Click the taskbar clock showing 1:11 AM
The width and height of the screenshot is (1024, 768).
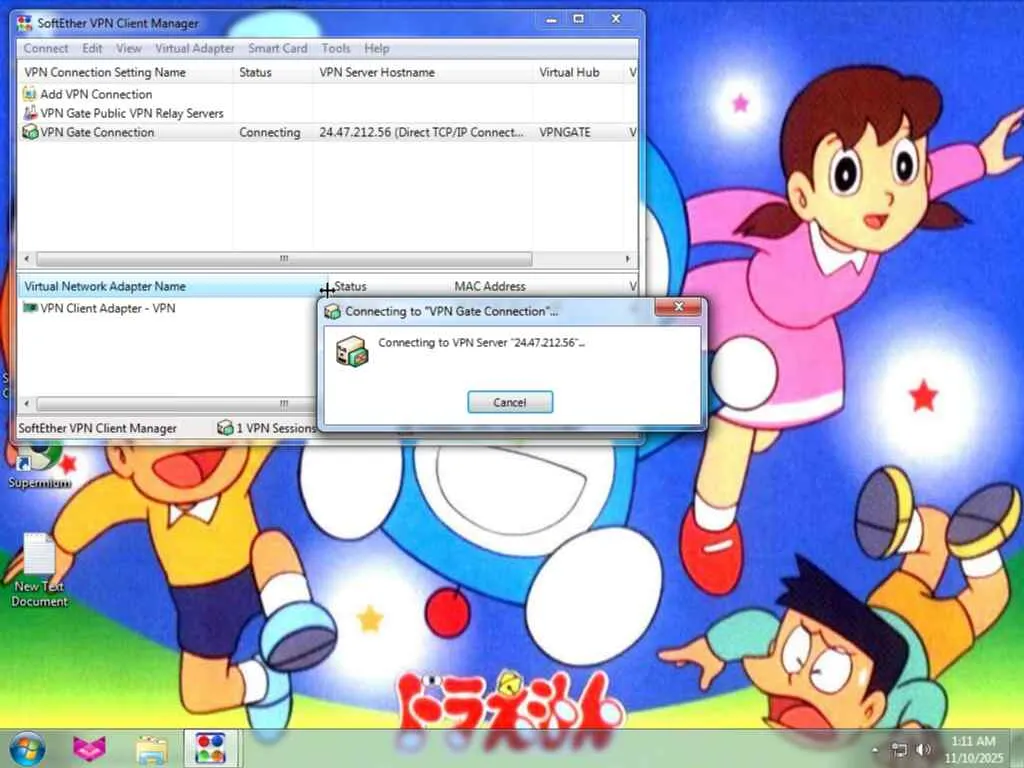click(973, 749)
